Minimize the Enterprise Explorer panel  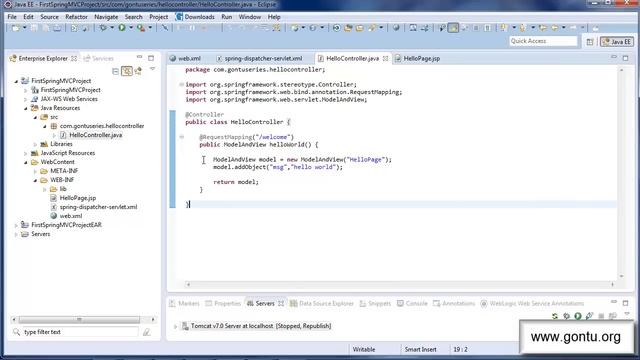(x=140, y=58)
